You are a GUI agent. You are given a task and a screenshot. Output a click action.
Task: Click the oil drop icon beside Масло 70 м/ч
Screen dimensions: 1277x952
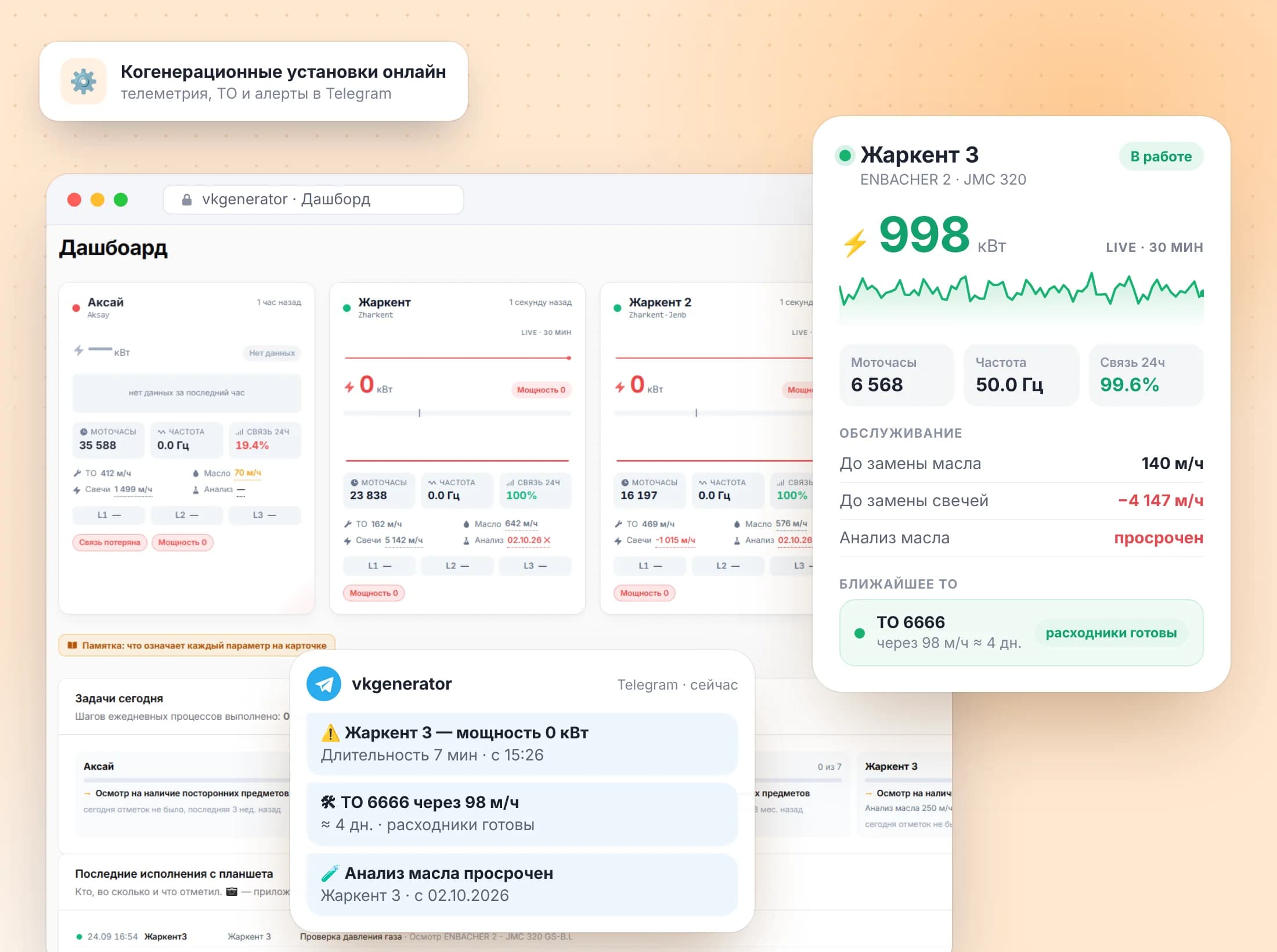point(196,473)
